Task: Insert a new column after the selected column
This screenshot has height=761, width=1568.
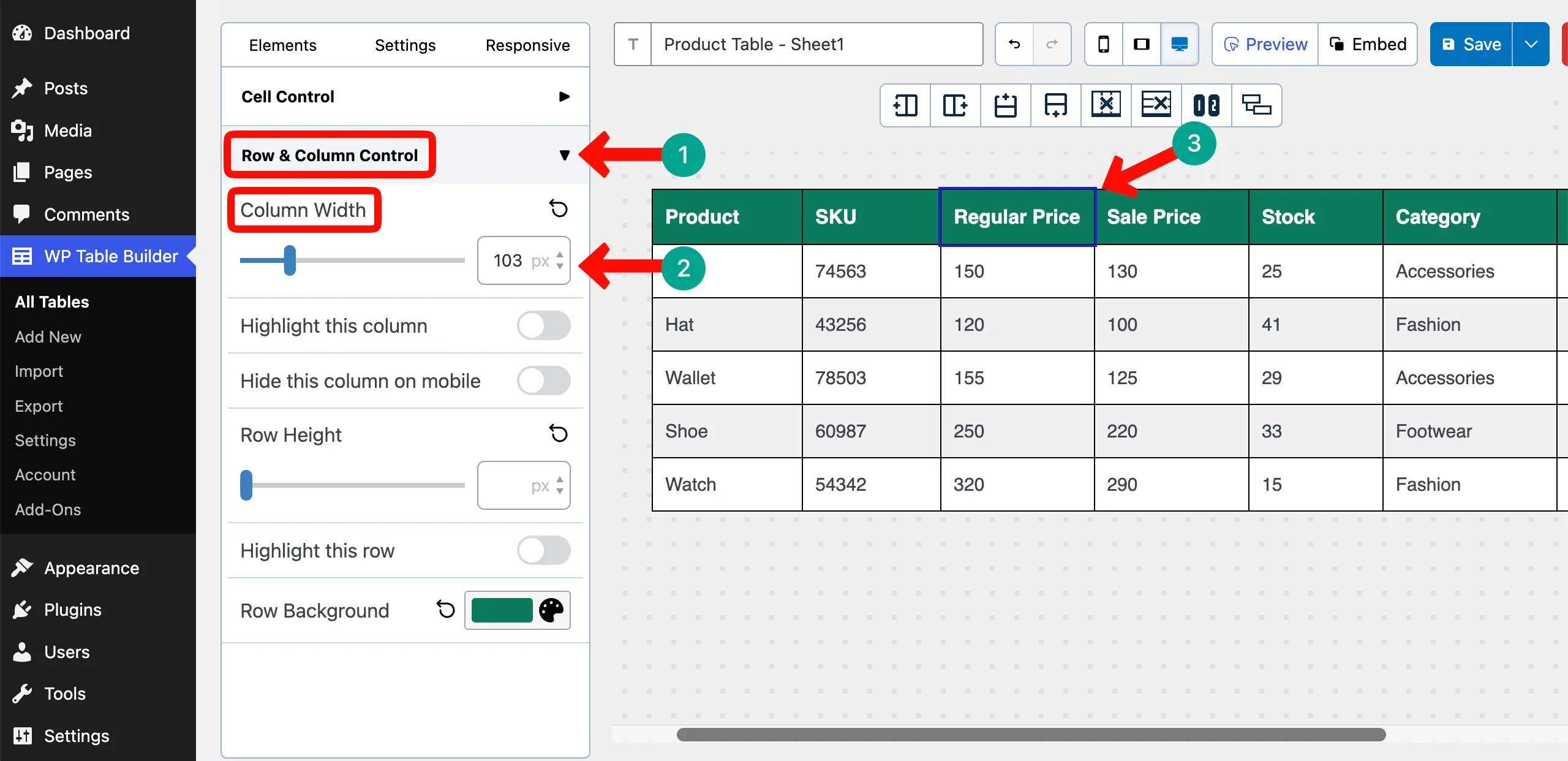Action: coord(954,105)
